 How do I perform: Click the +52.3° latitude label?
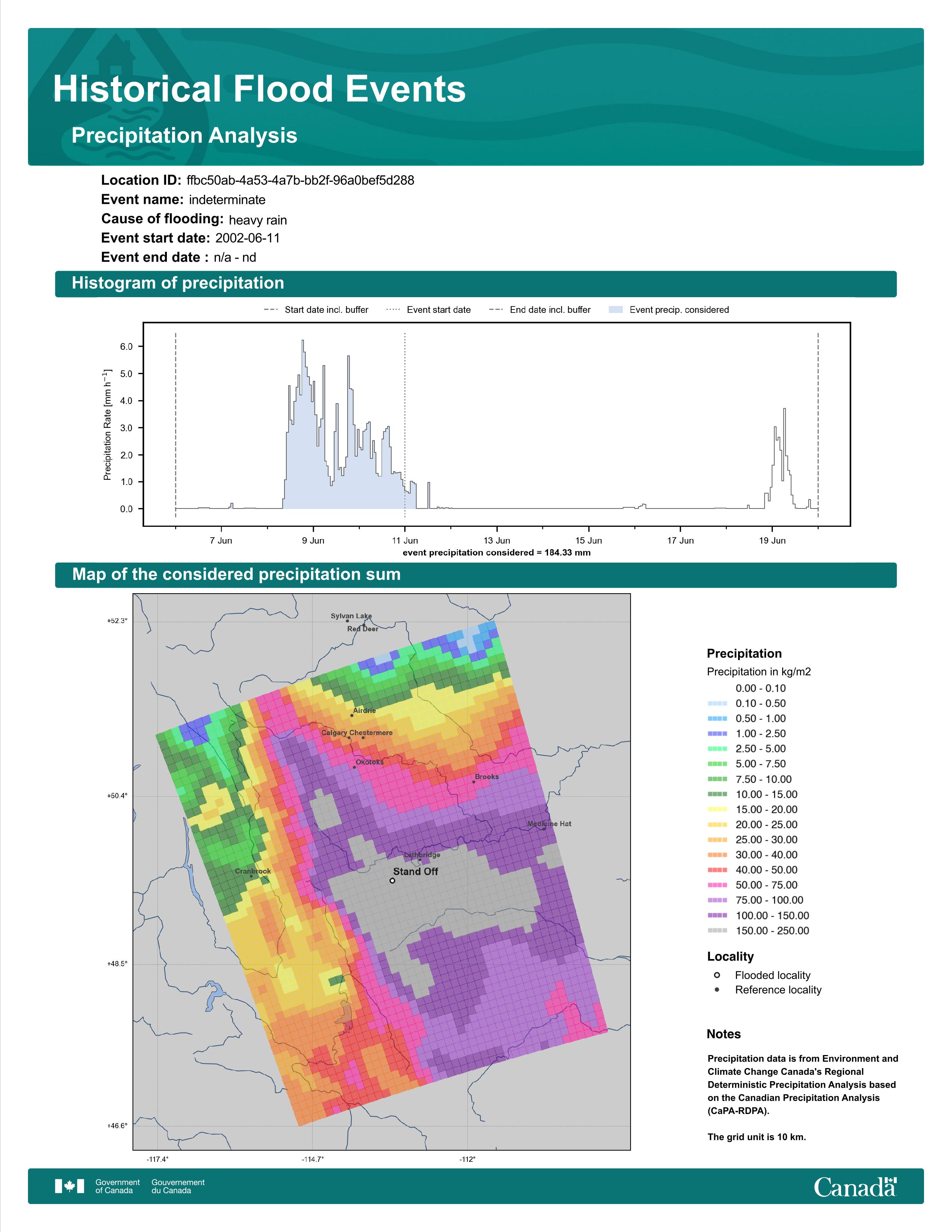point(117,620)
